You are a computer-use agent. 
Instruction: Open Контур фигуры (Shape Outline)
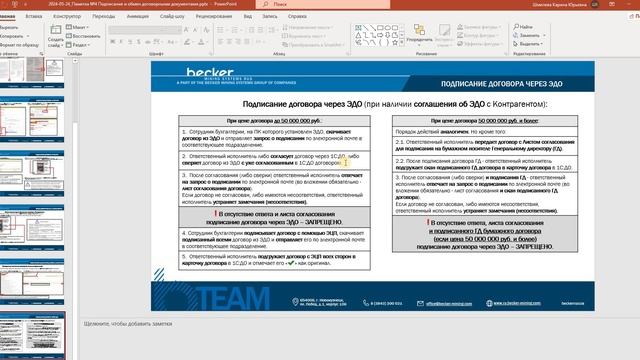(477, 36)
